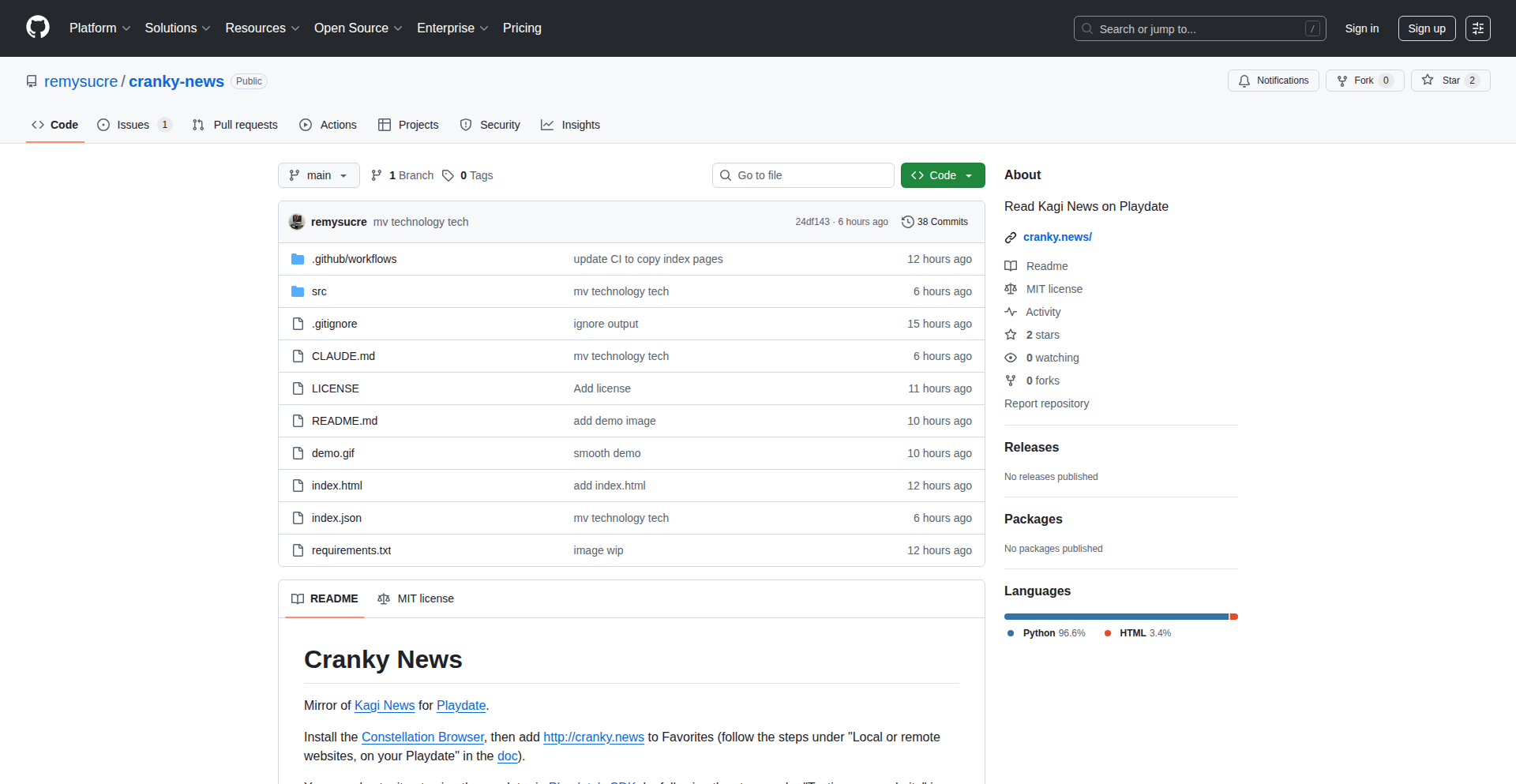The image size is (1516, 784).
Task: Expand the main branch dropdown
Action: click(x=318, y=175)
